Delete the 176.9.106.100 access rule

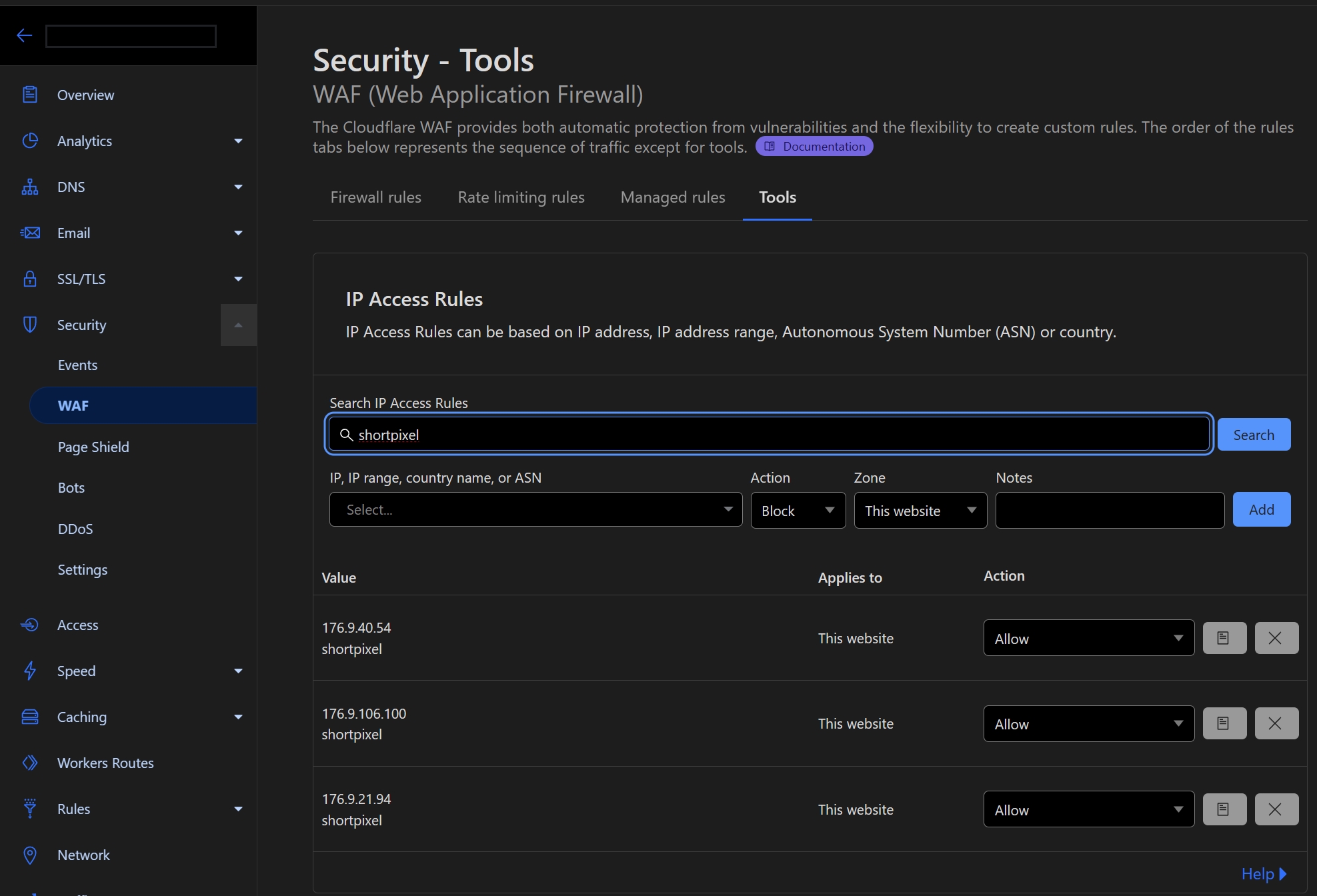coord(1276,723)
